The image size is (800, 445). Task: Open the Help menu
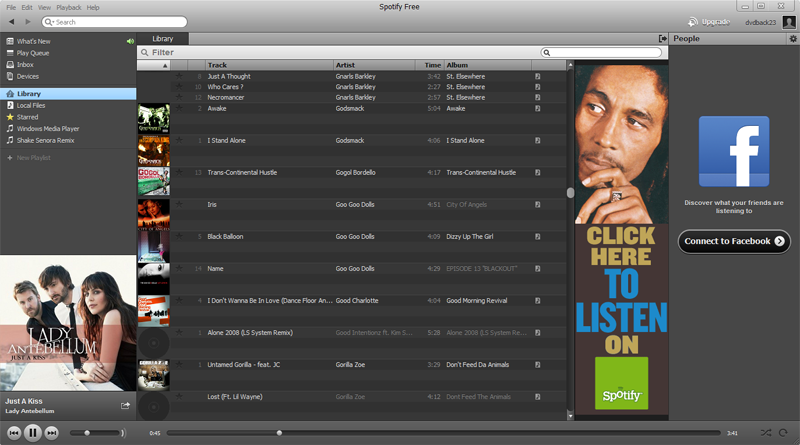tap(93, 8)
